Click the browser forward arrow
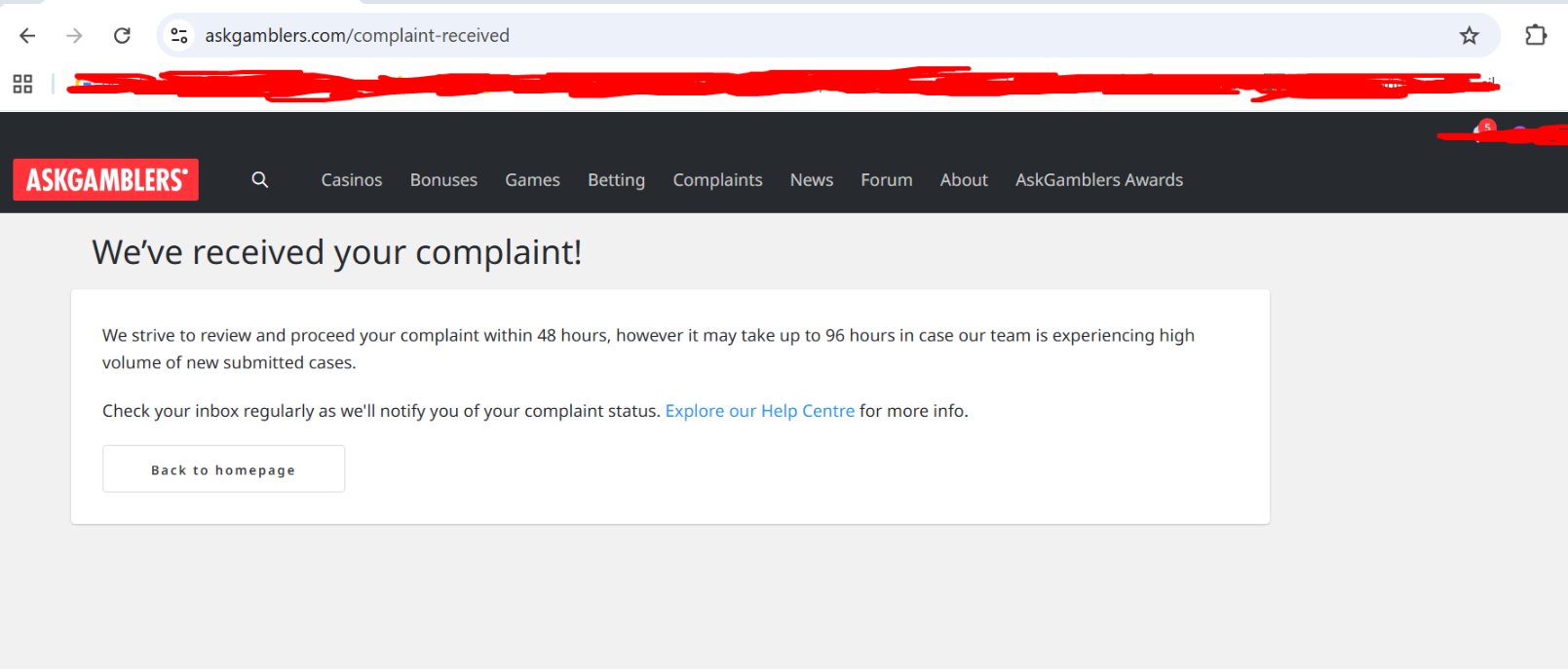This screenshot has height=669, width=1568. 74,36
